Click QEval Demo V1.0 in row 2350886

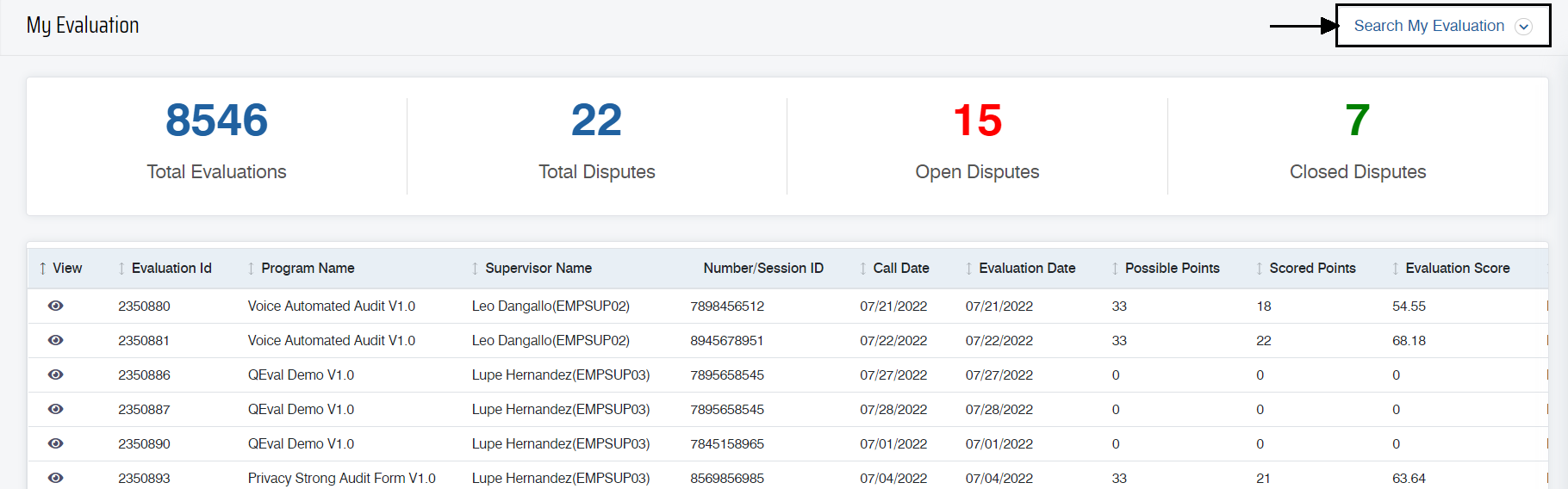point(301,375)
